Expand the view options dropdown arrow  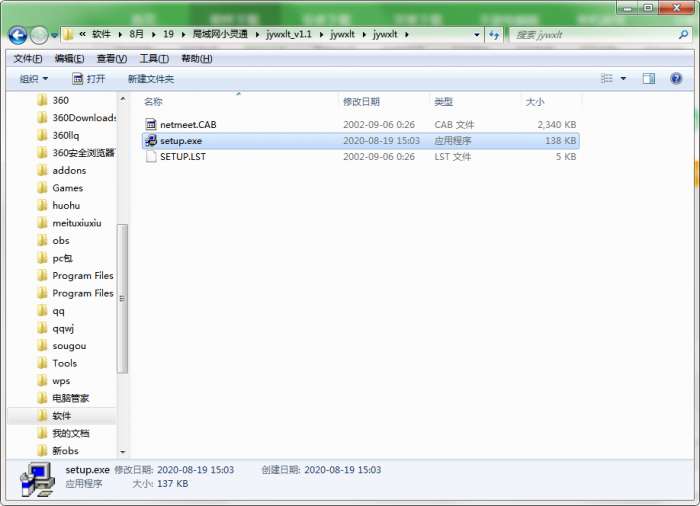tap(623, 79)
